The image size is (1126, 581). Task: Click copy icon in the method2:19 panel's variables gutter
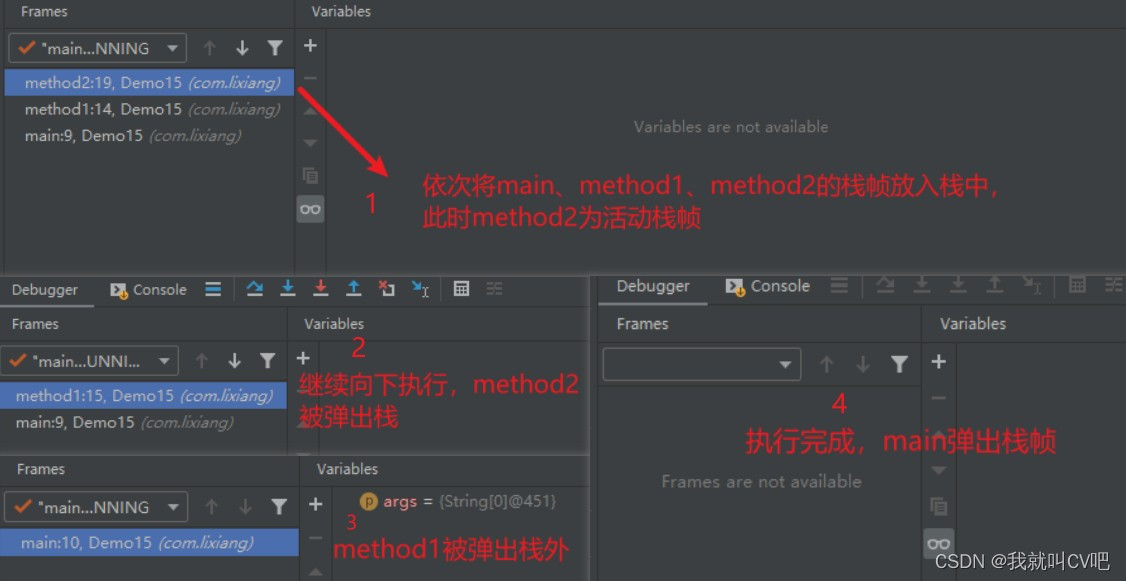310,175
